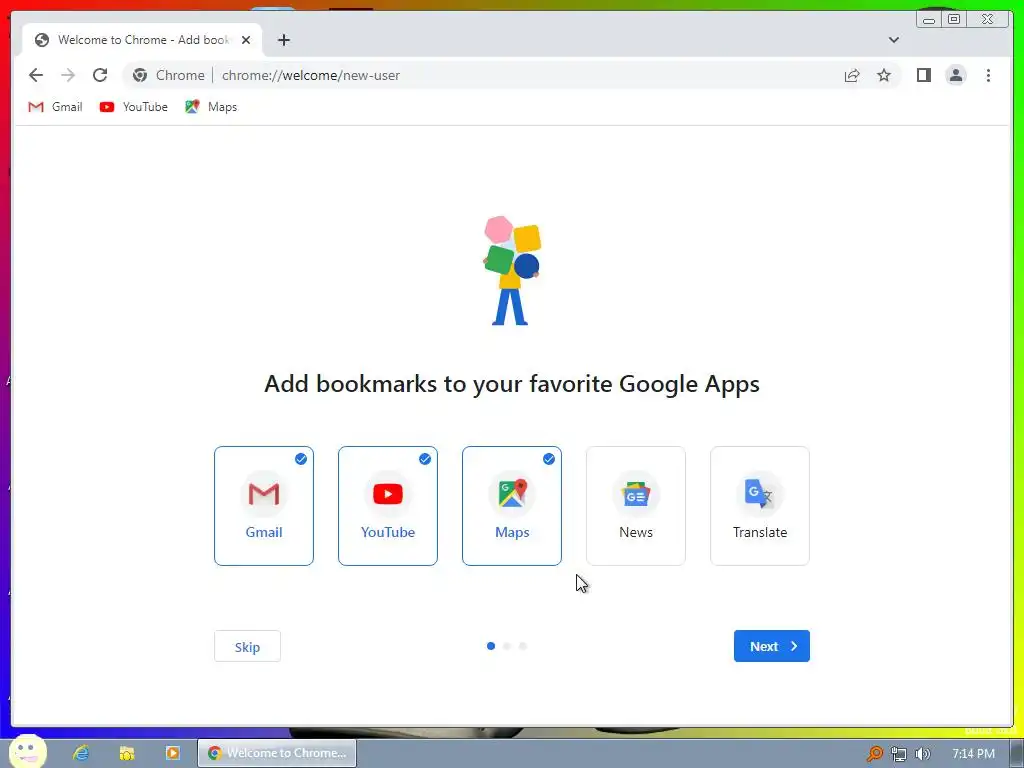
Task: Select the Welcome to Chrome tab
Action: point(142,40)
